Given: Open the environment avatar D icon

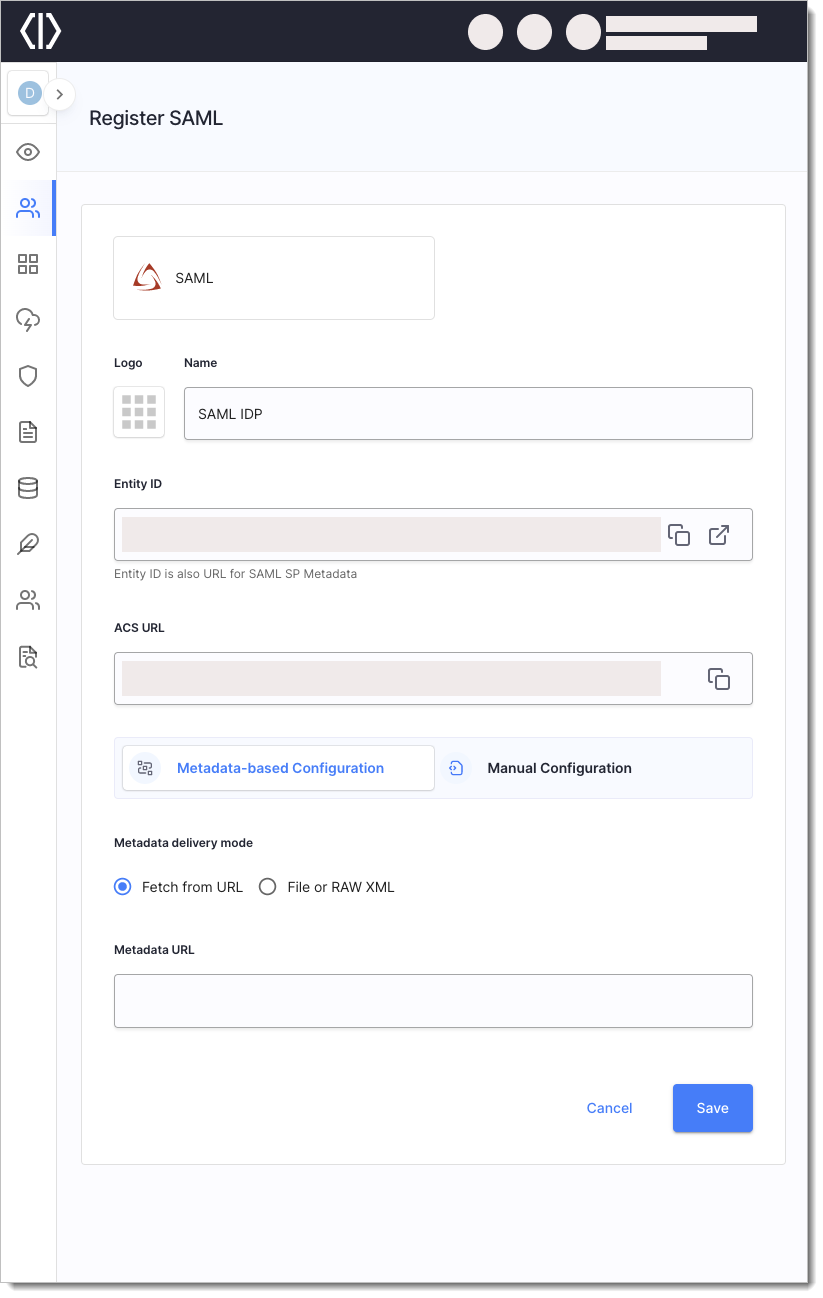Looking at the screenshot, I should click(29, 93).
